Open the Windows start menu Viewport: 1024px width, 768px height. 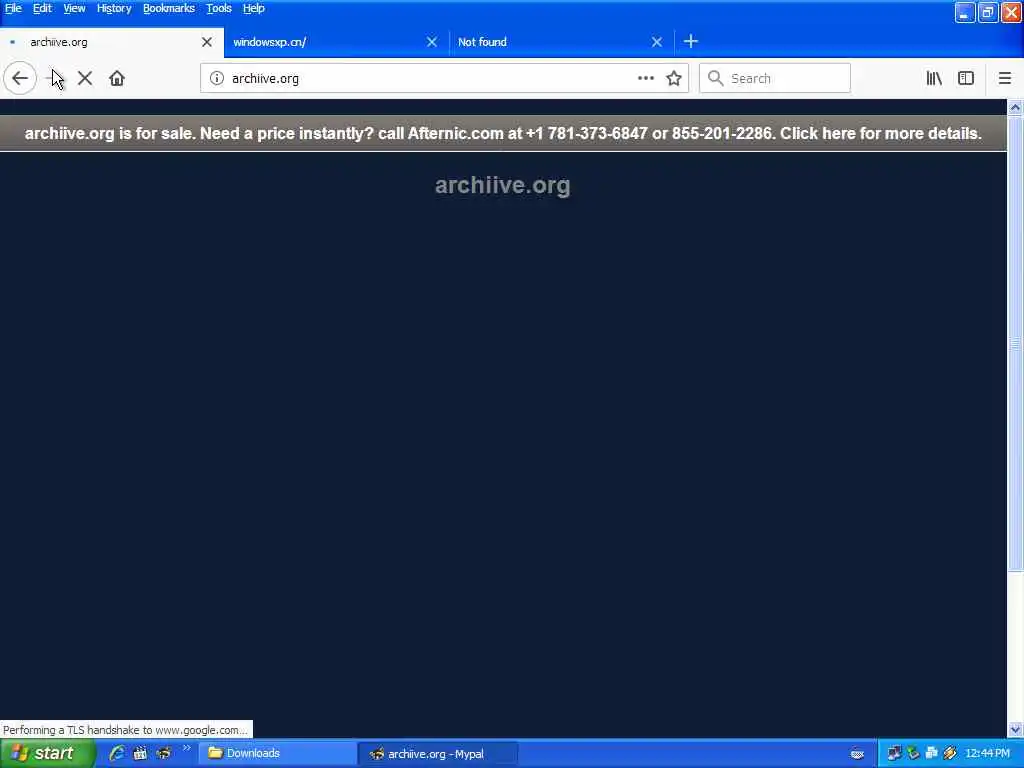coord(47,754)
